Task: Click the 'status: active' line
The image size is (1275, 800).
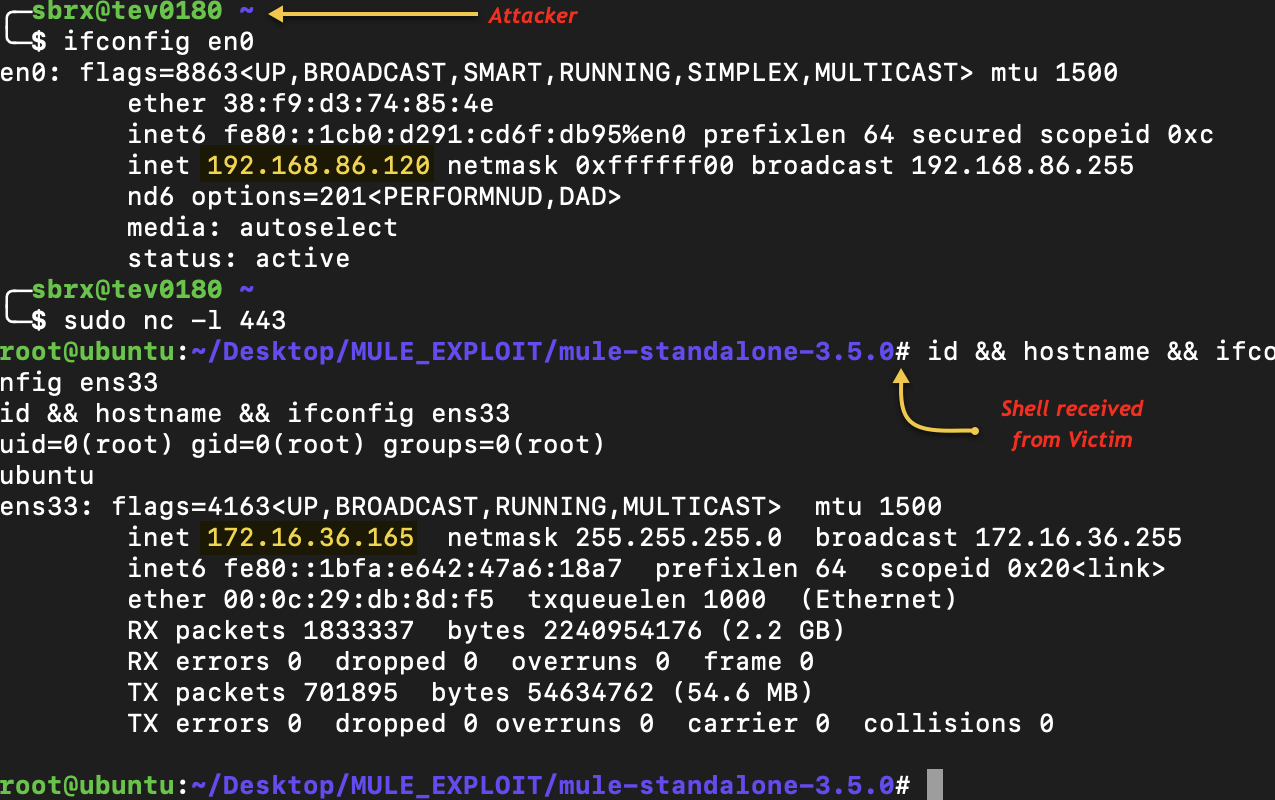Action: coord(239,258)
